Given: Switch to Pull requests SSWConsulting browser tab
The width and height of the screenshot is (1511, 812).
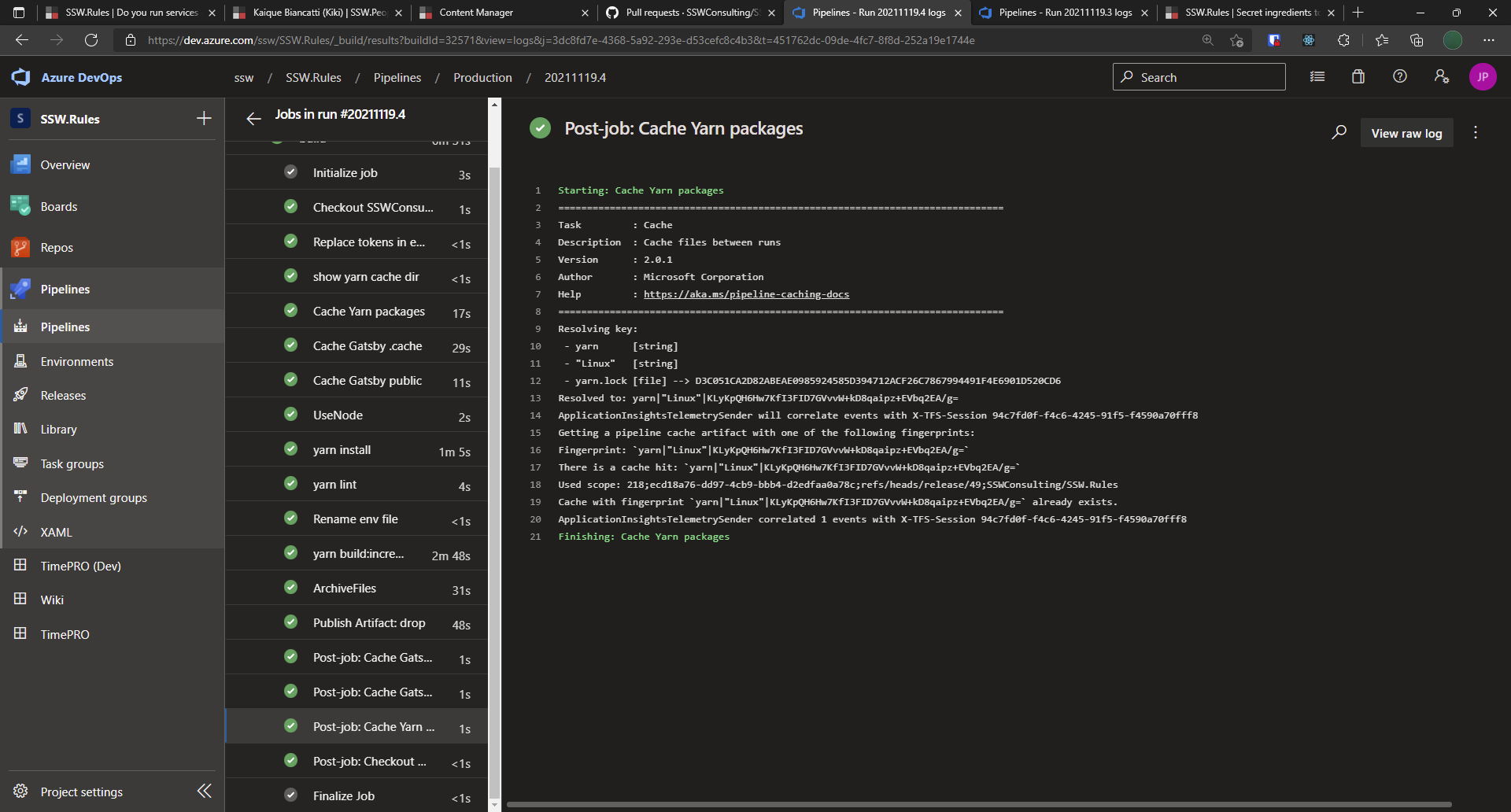Looking at the screenshot, I should tap(690, 13).
